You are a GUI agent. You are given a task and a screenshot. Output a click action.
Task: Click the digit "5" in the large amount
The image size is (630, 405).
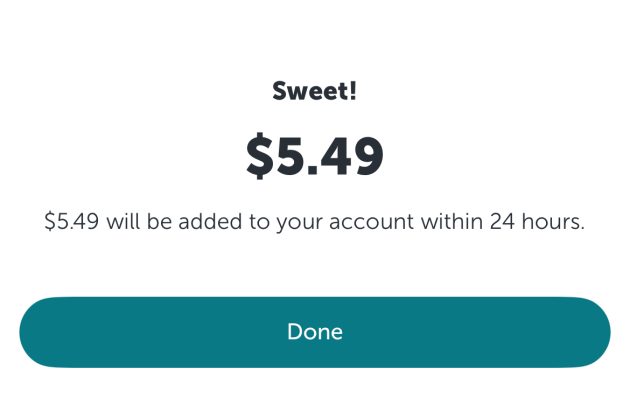(x=292, y=156)
